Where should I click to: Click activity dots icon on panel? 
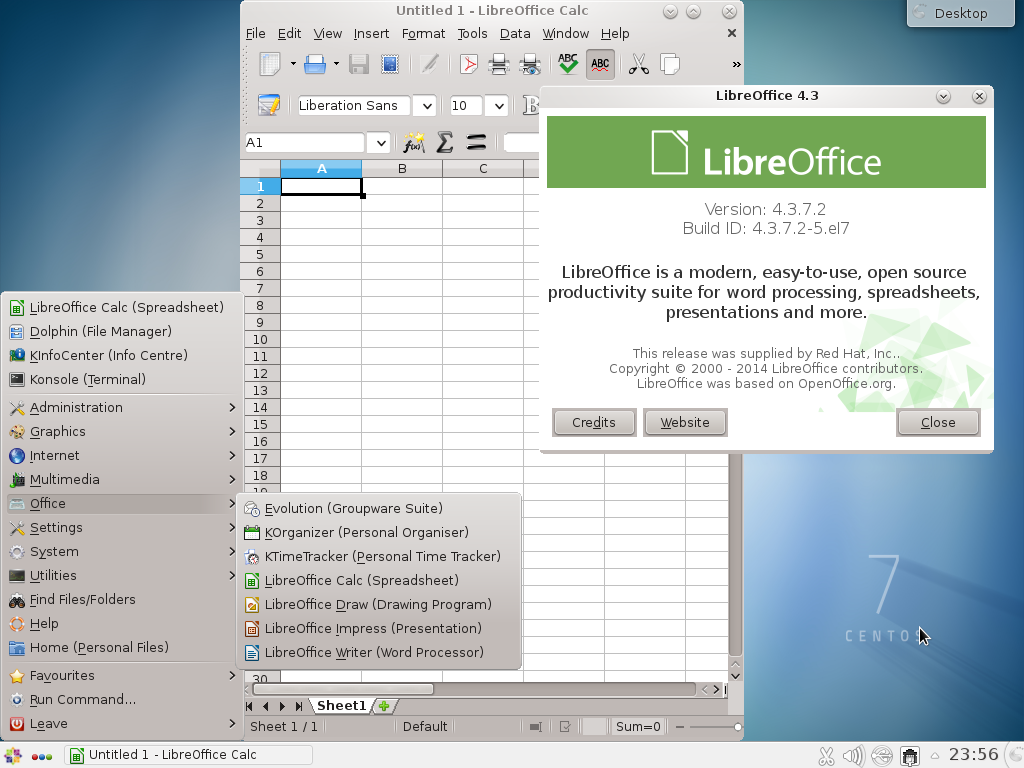point(42,757)
